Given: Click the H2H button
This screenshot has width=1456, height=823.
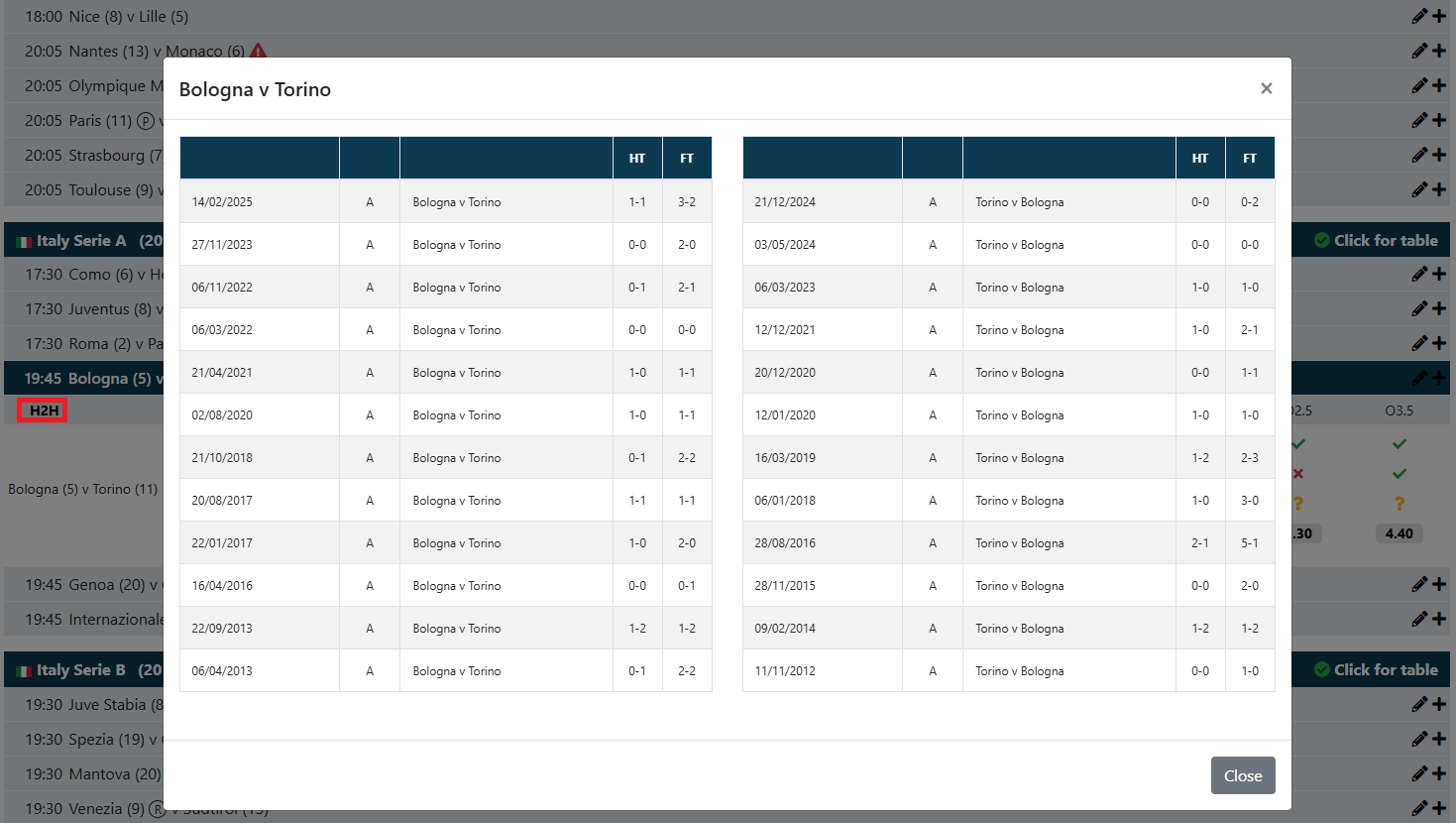Looking at the screenshot, I should 43,411.
